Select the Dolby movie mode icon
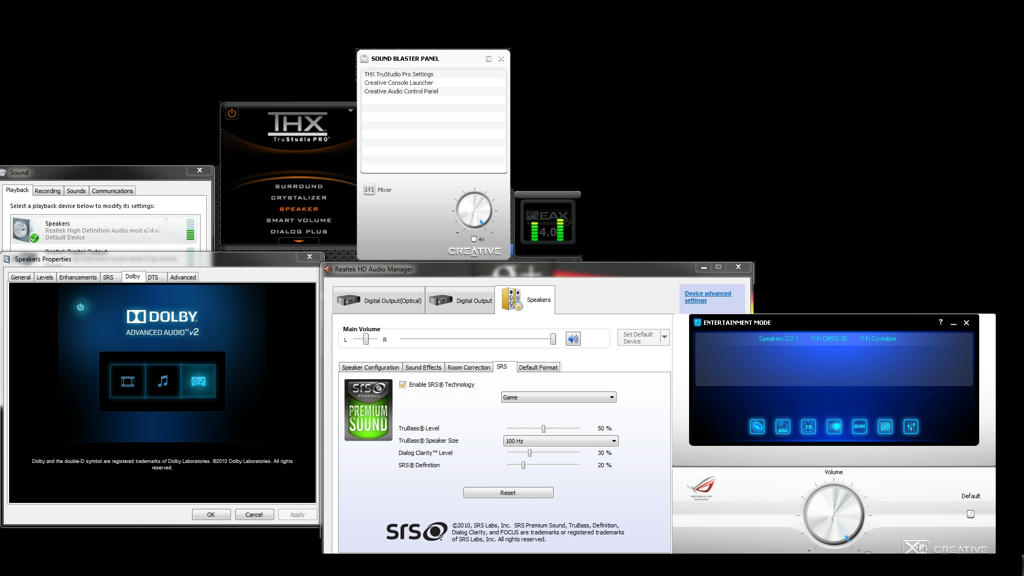 (127, 381)
